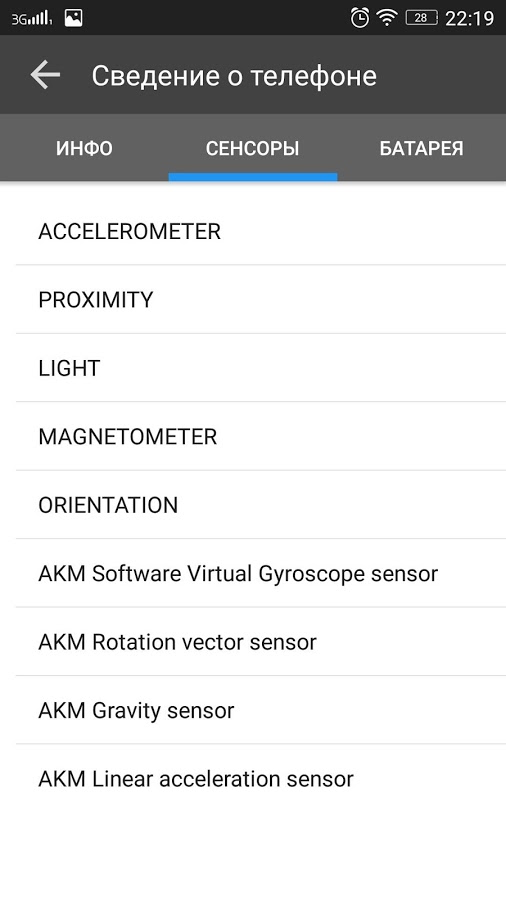Image resolution: width=506 pixels, height=900 pixels.
Task: Tap the back arrow icon
Action: click(x=45, y=75)
